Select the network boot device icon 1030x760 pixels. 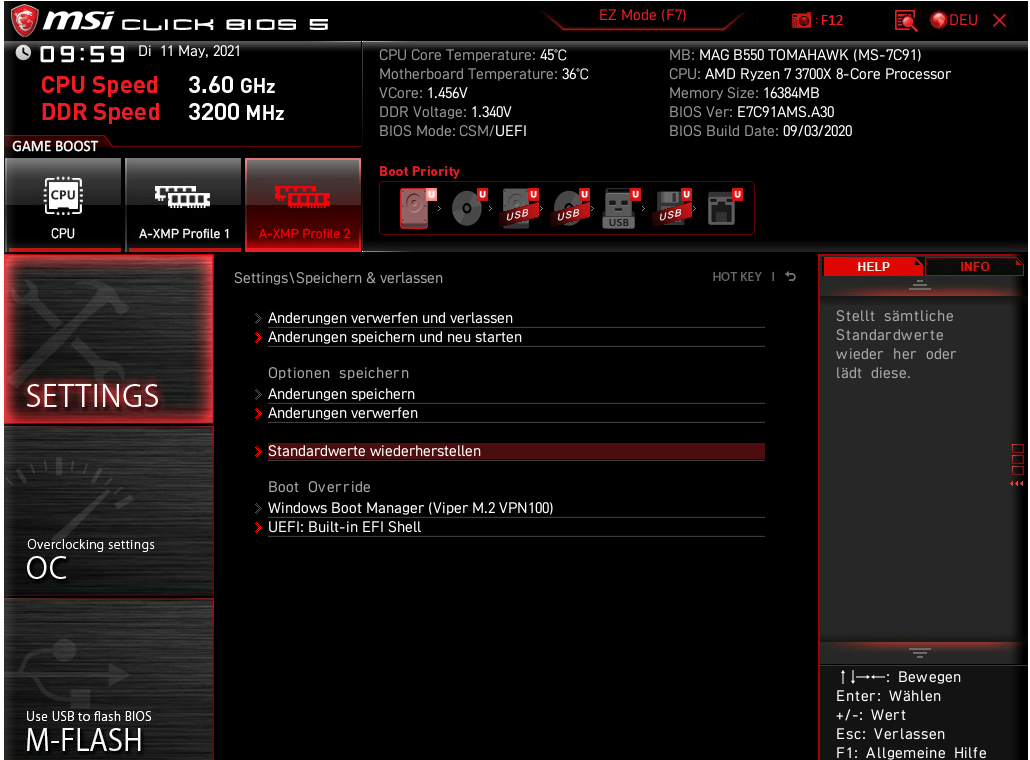pyautogui.click(x=724, y=208)
